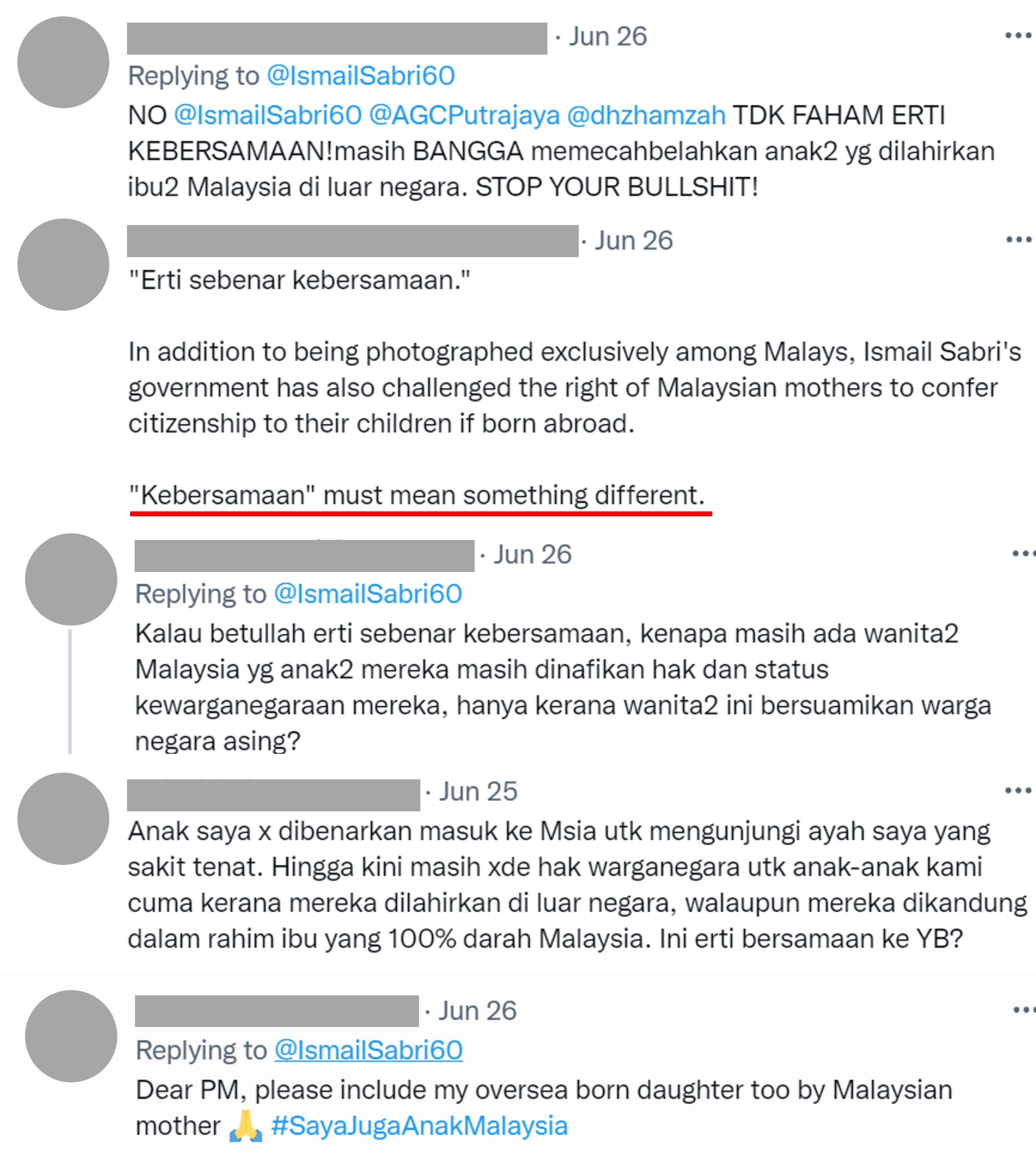Open the tweet text "Kebersamaan must mean something different"
Viewport: 1036px width, 1154px height.
(417, 495)
